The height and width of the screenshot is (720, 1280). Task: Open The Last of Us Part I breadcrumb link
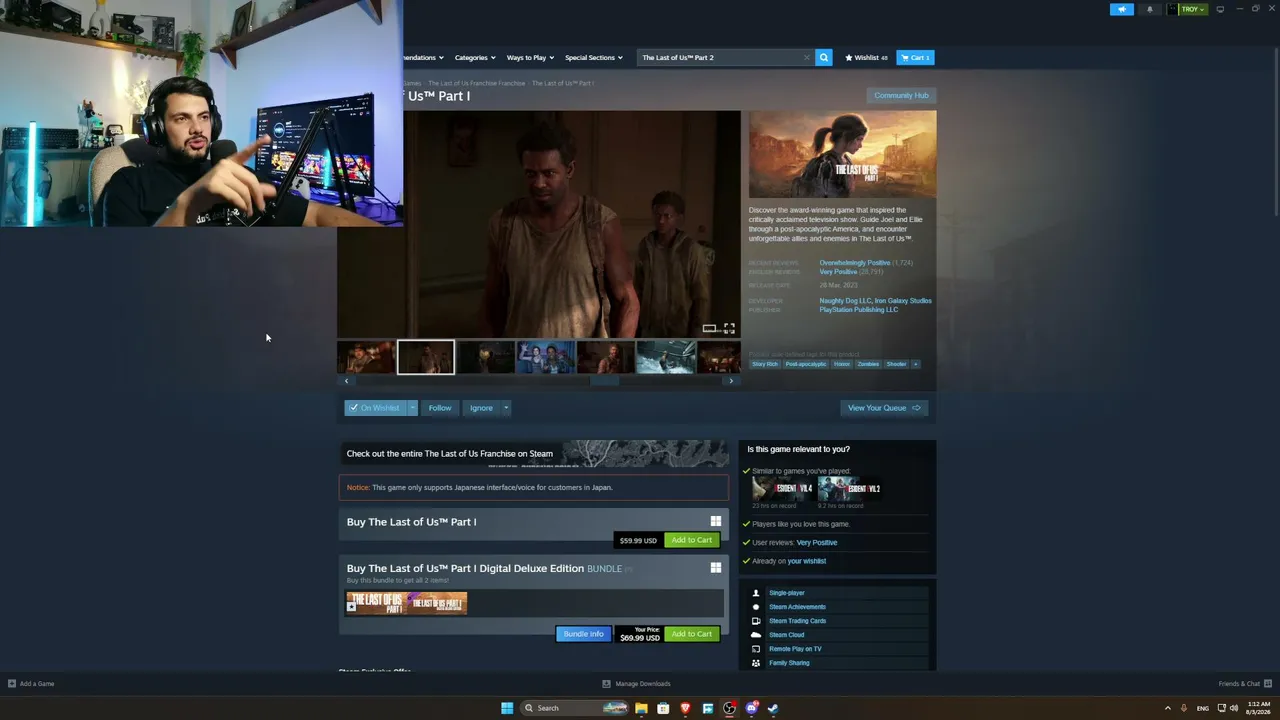click(562, 83)
